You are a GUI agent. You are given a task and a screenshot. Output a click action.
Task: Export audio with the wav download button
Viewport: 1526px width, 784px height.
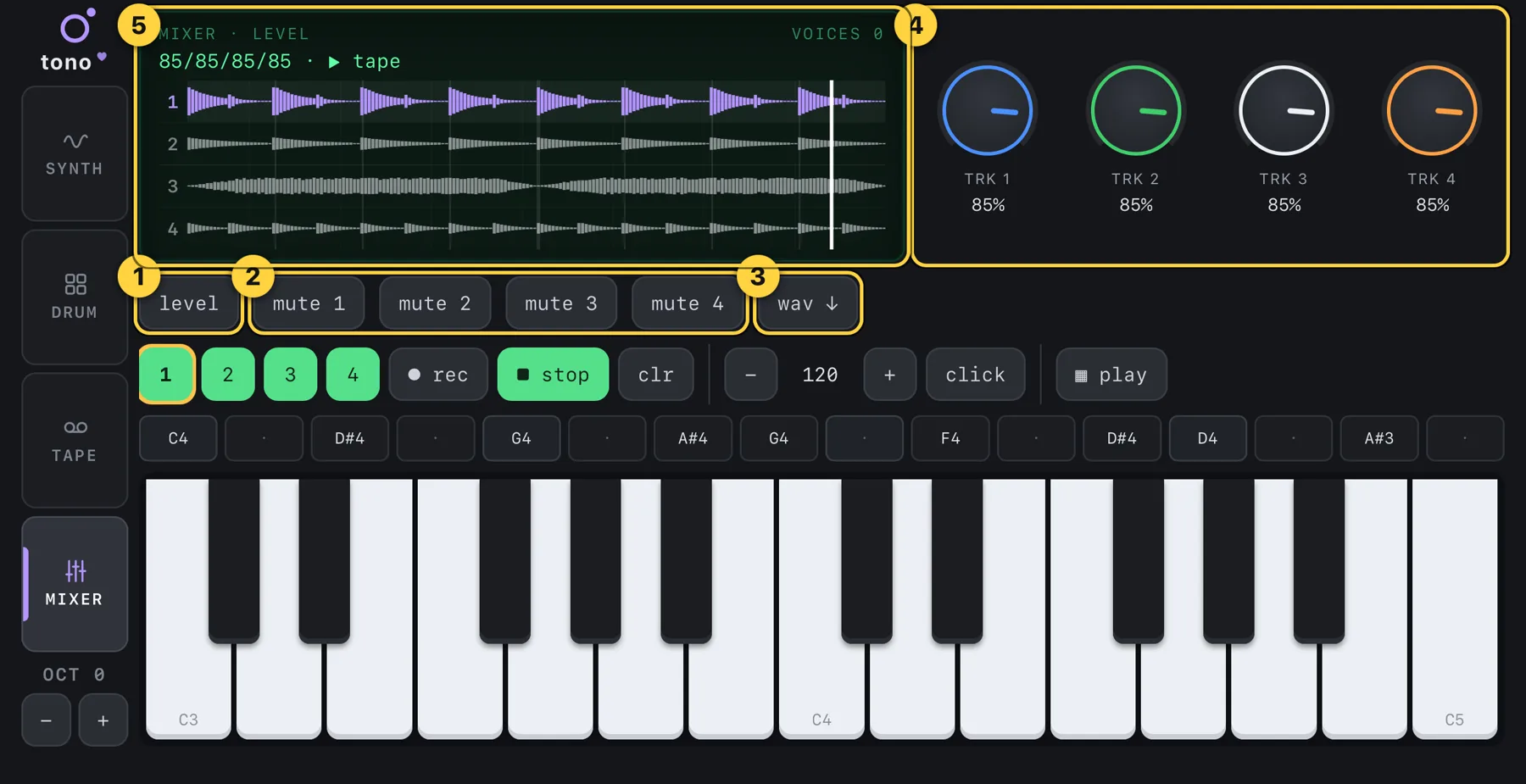(808, 303)
